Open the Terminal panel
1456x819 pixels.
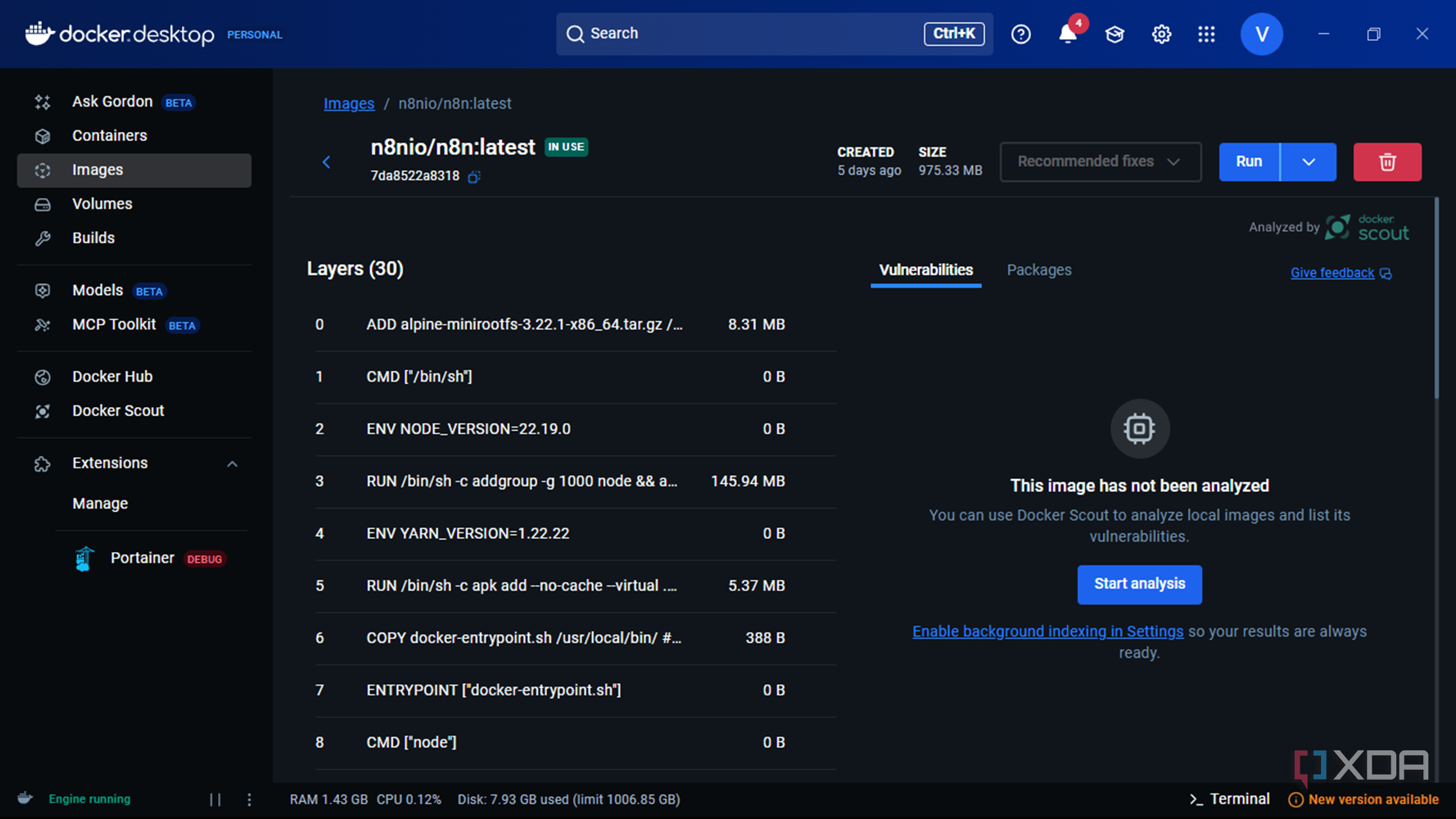pos(1229,799)
